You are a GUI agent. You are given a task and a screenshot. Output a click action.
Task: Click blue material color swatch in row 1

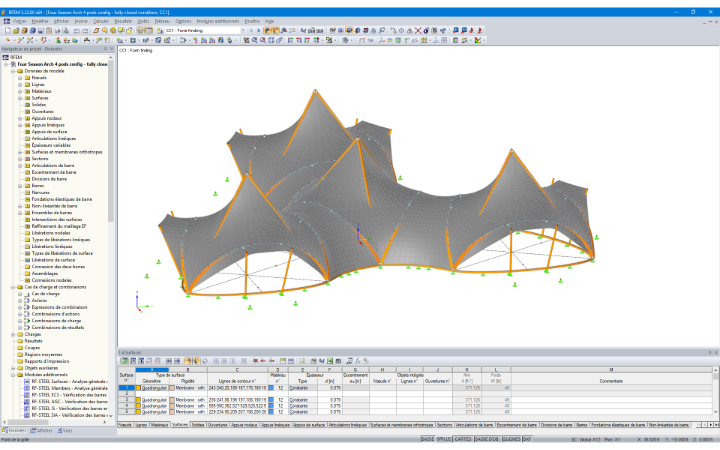[271, 388]
